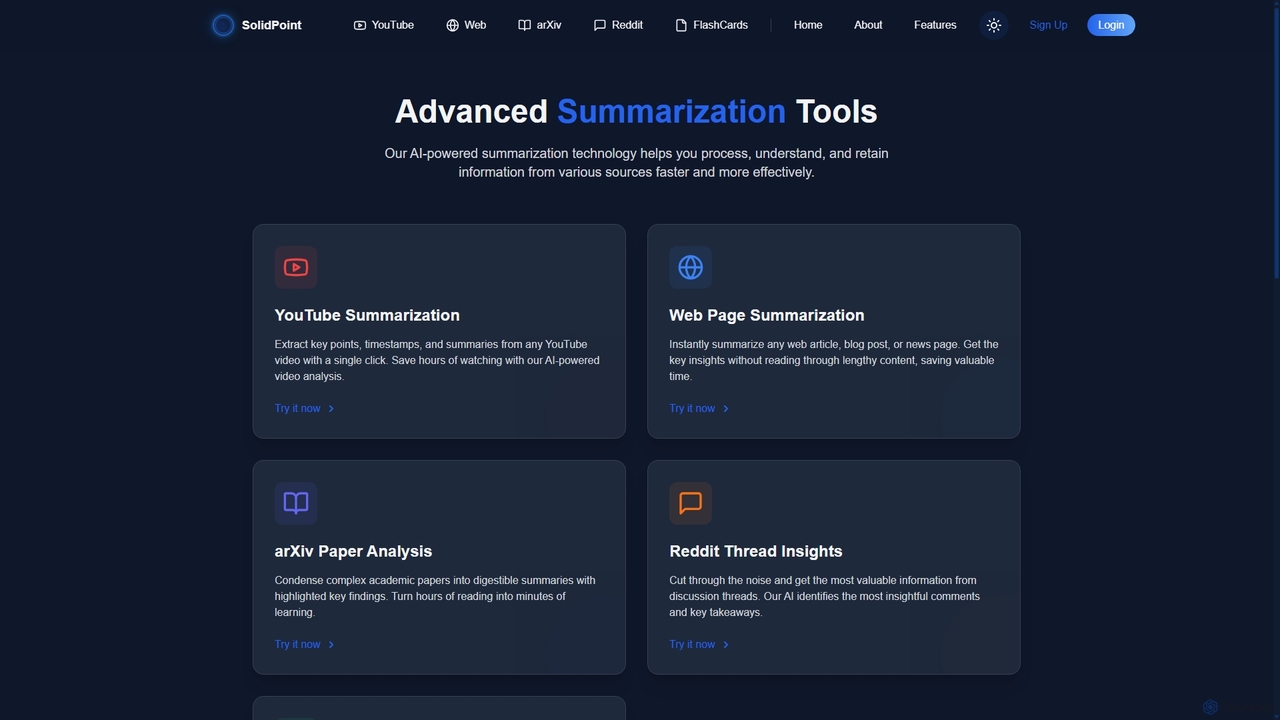Click Try it now under arXiv Paper Analysis
The image size is (1280, 720).
pyautogui.click(x=298, y=644)
